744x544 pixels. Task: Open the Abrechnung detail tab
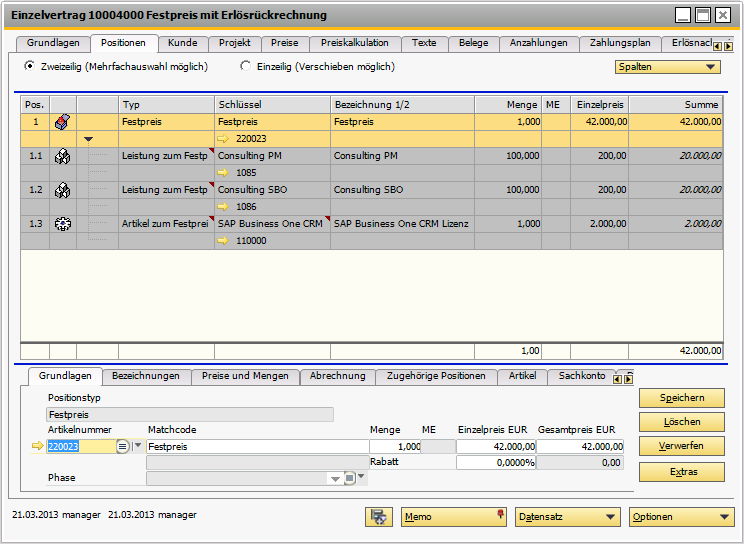337,376
